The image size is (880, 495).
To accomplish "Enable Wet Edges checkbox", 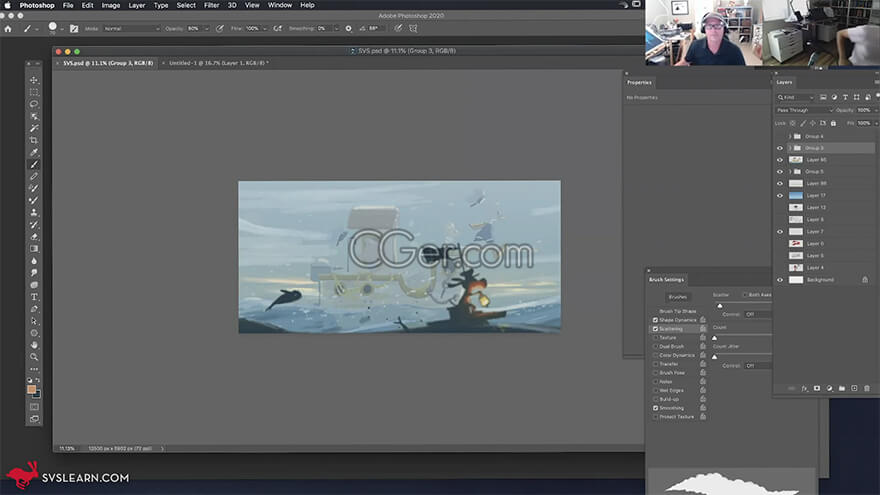I will coord(655,391).
